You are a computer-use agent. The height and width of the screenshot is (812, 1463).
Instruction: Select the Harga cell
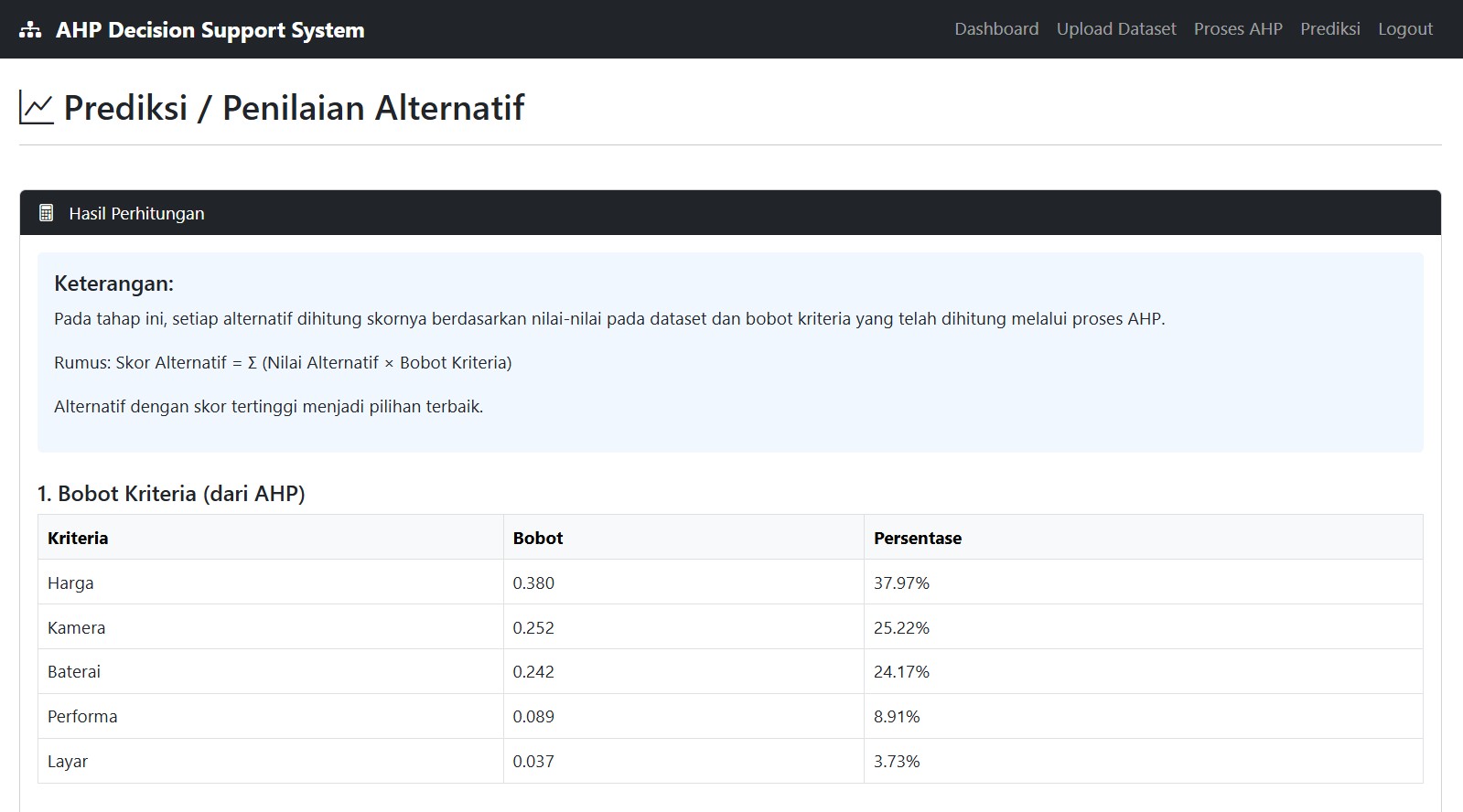point(271,582)
